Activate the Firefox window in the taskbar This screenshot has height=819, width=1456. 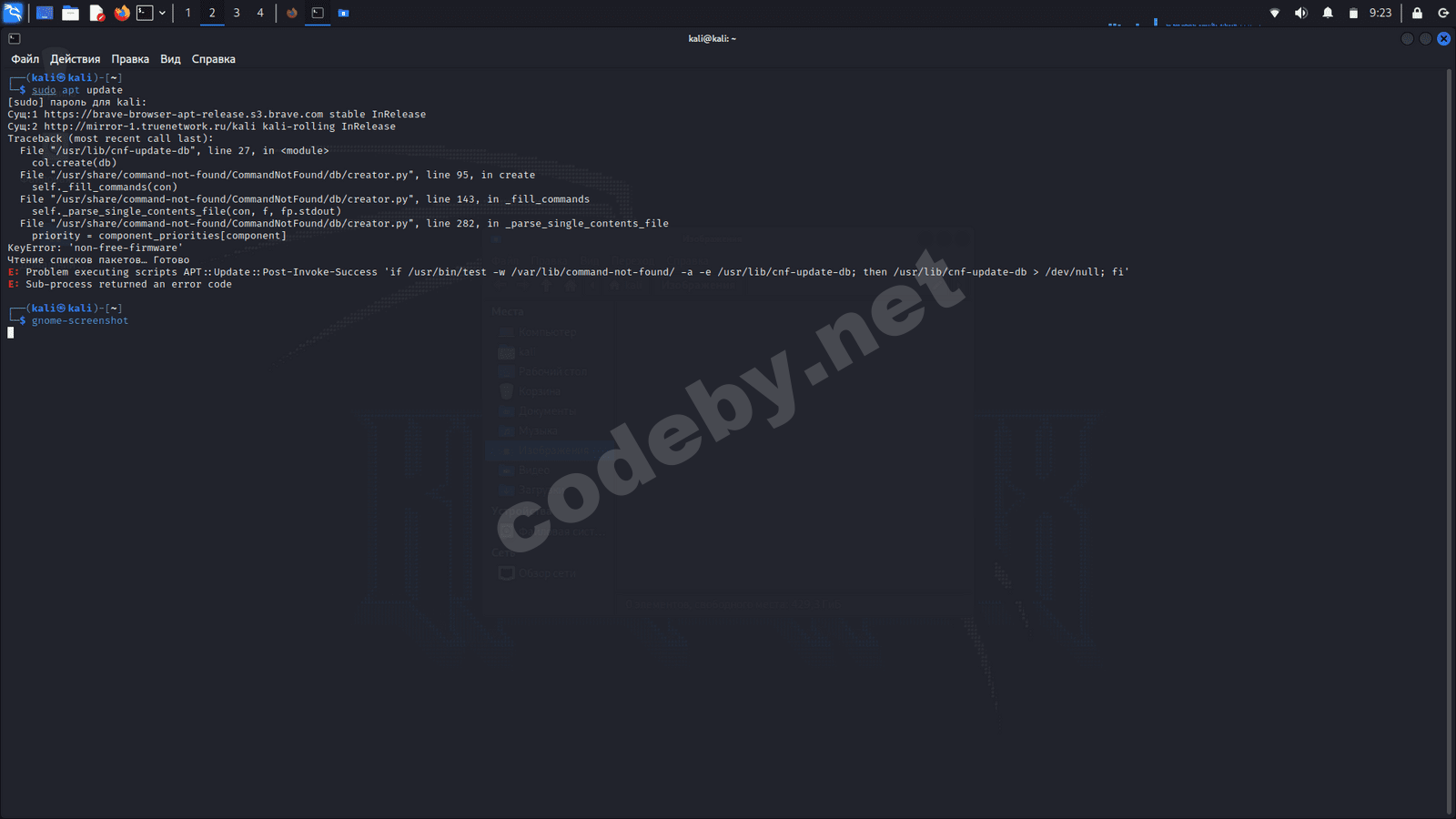[x=292, y=13]
